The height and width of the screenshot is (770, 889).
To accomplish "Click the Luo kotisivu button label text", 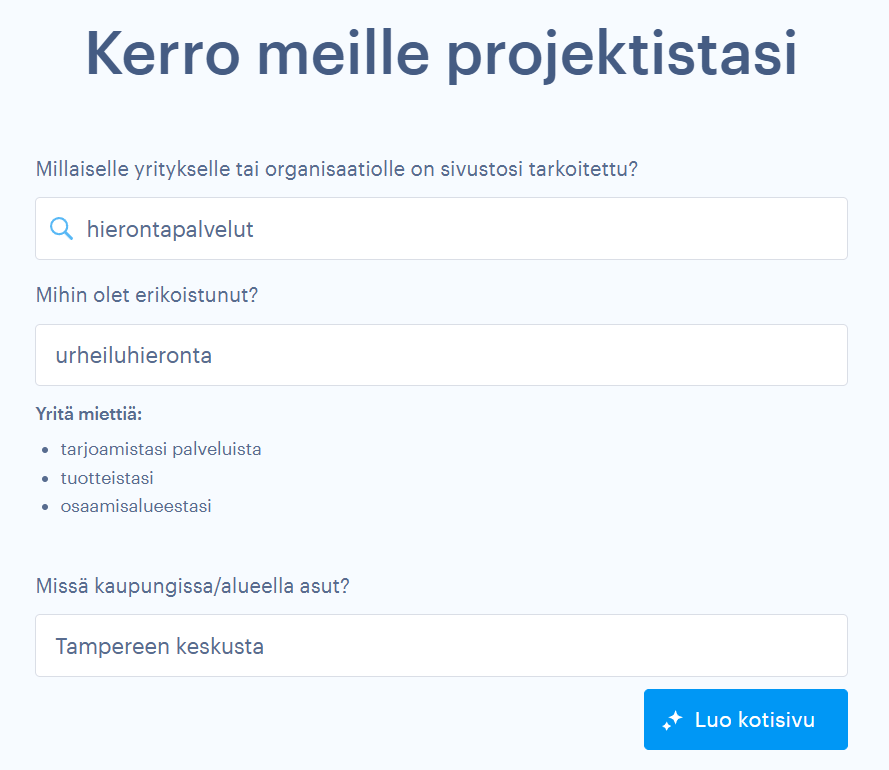I will [754, 719].
